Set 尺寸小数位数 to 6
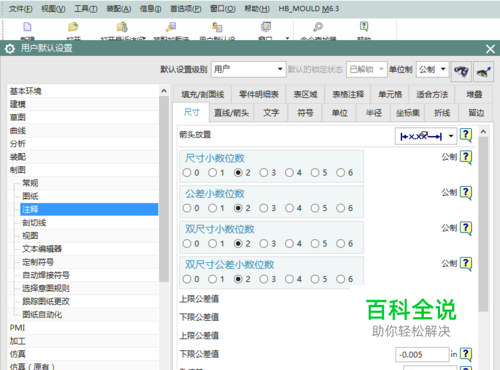The width and height of the screenshot is (500, 370). [341, 173]
